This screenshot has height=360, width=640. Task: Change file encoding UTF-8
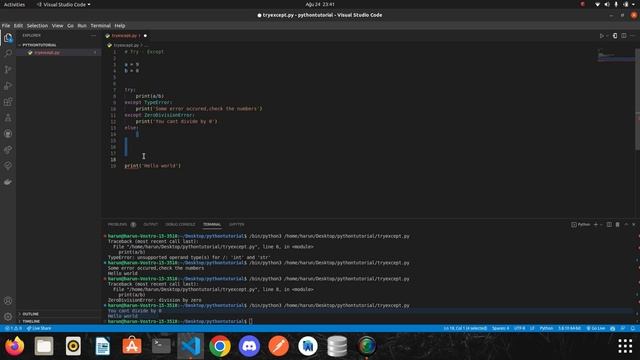(520, 328)
